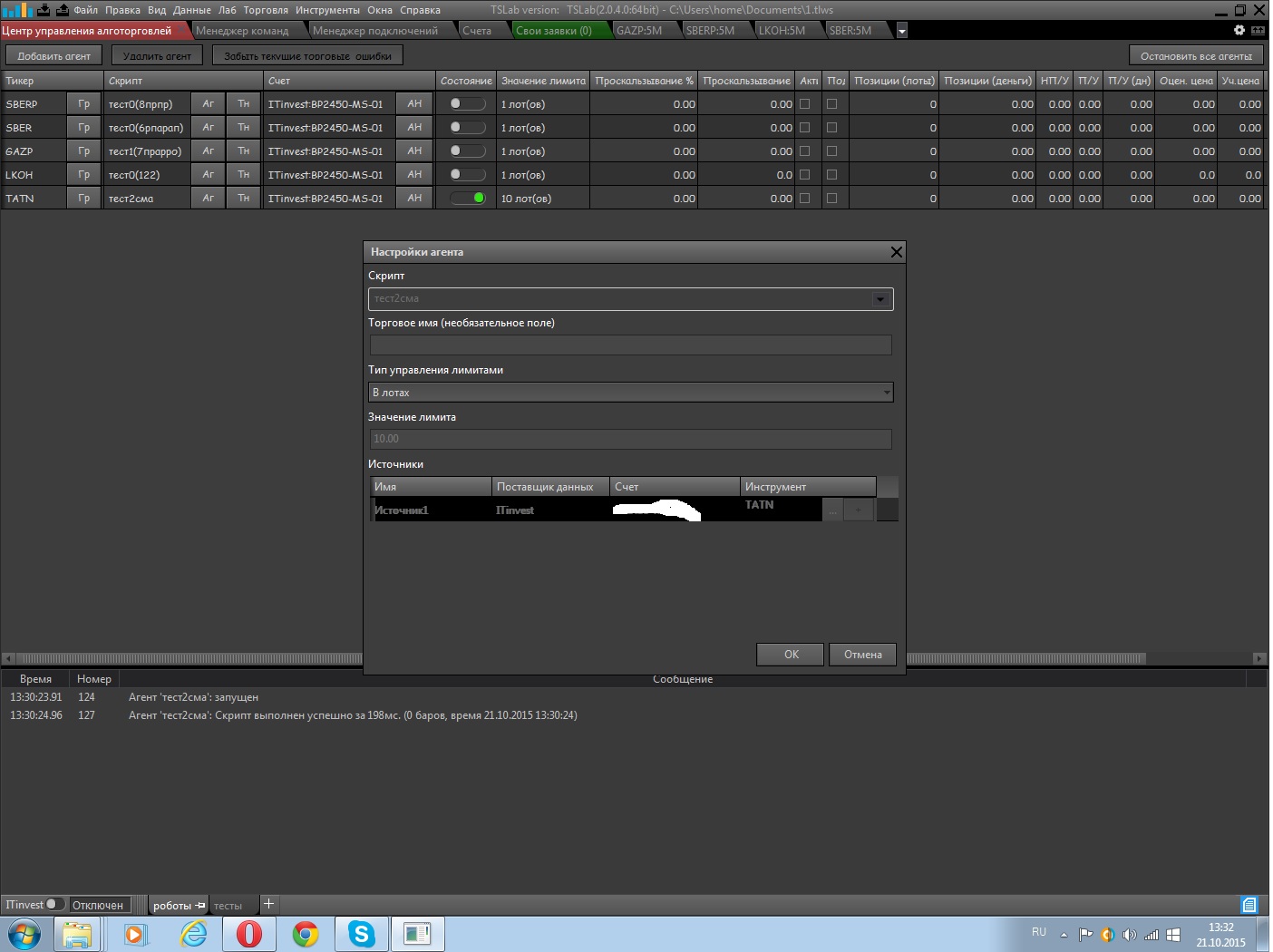This screenshot has height=952, width=1273.
Task: Click the Добавить агент button
Action: [54, 56]
